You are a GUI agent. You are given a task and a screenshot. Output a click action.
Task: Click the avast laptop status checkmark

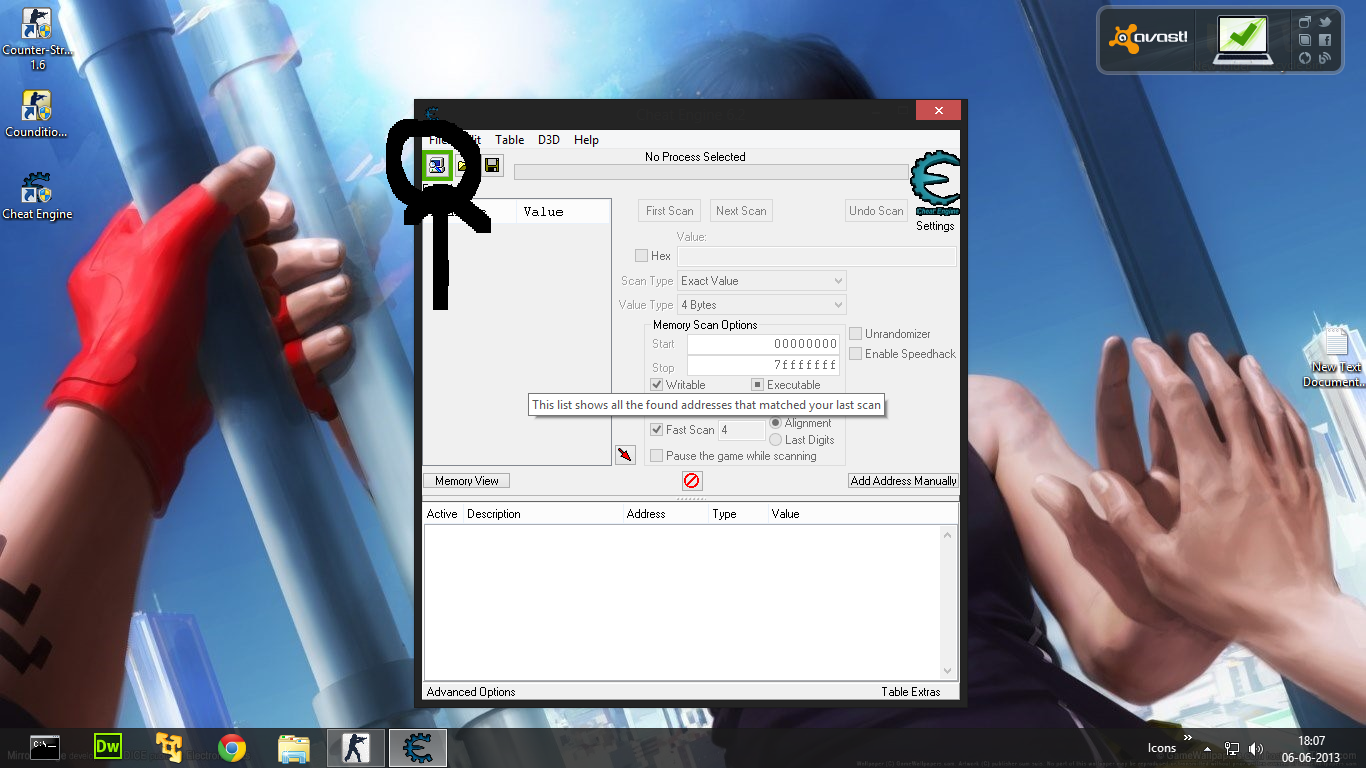pyautogui.click(x=1241, y=38)
